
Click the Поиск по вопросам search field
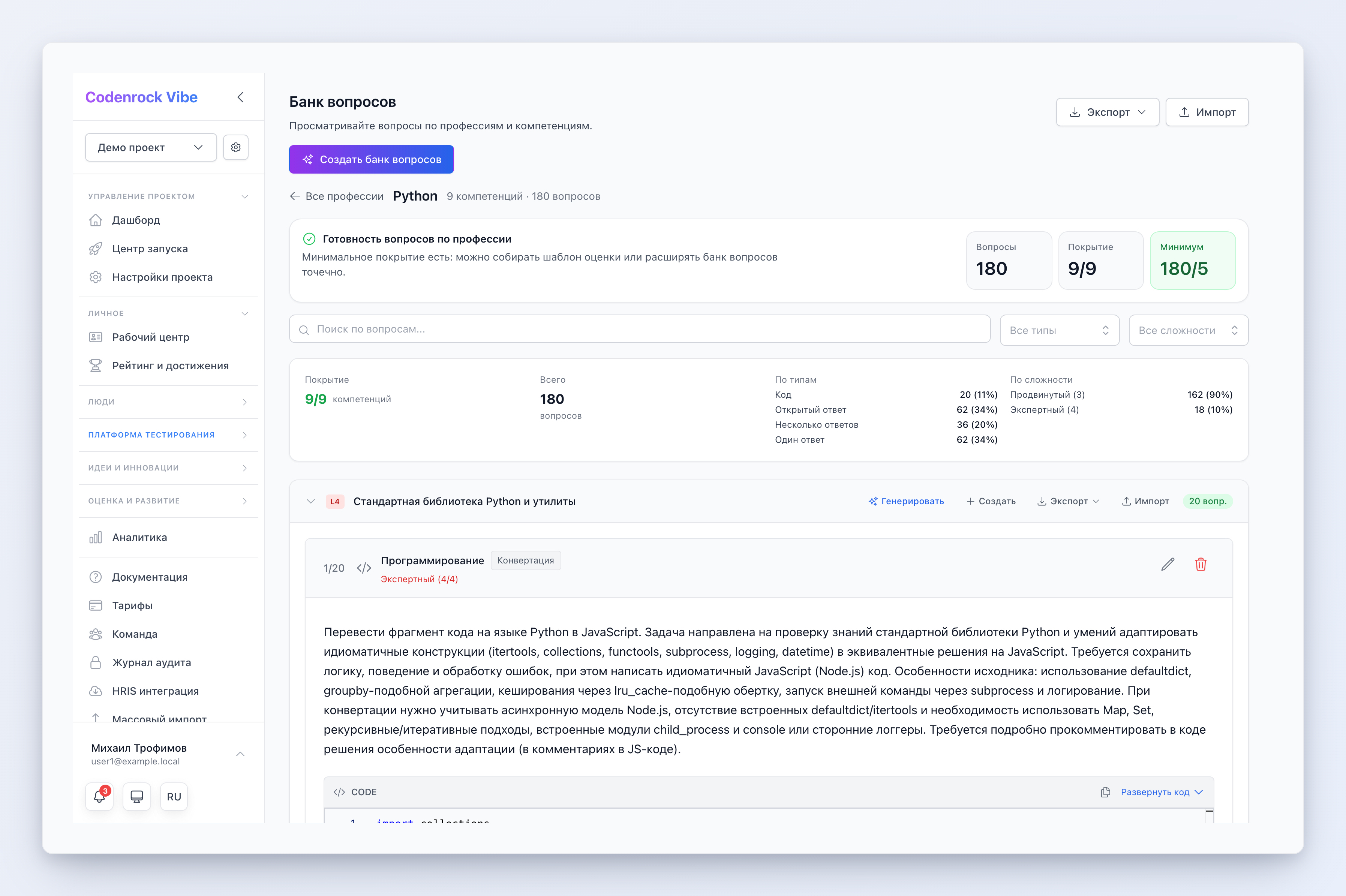(640, 329)
